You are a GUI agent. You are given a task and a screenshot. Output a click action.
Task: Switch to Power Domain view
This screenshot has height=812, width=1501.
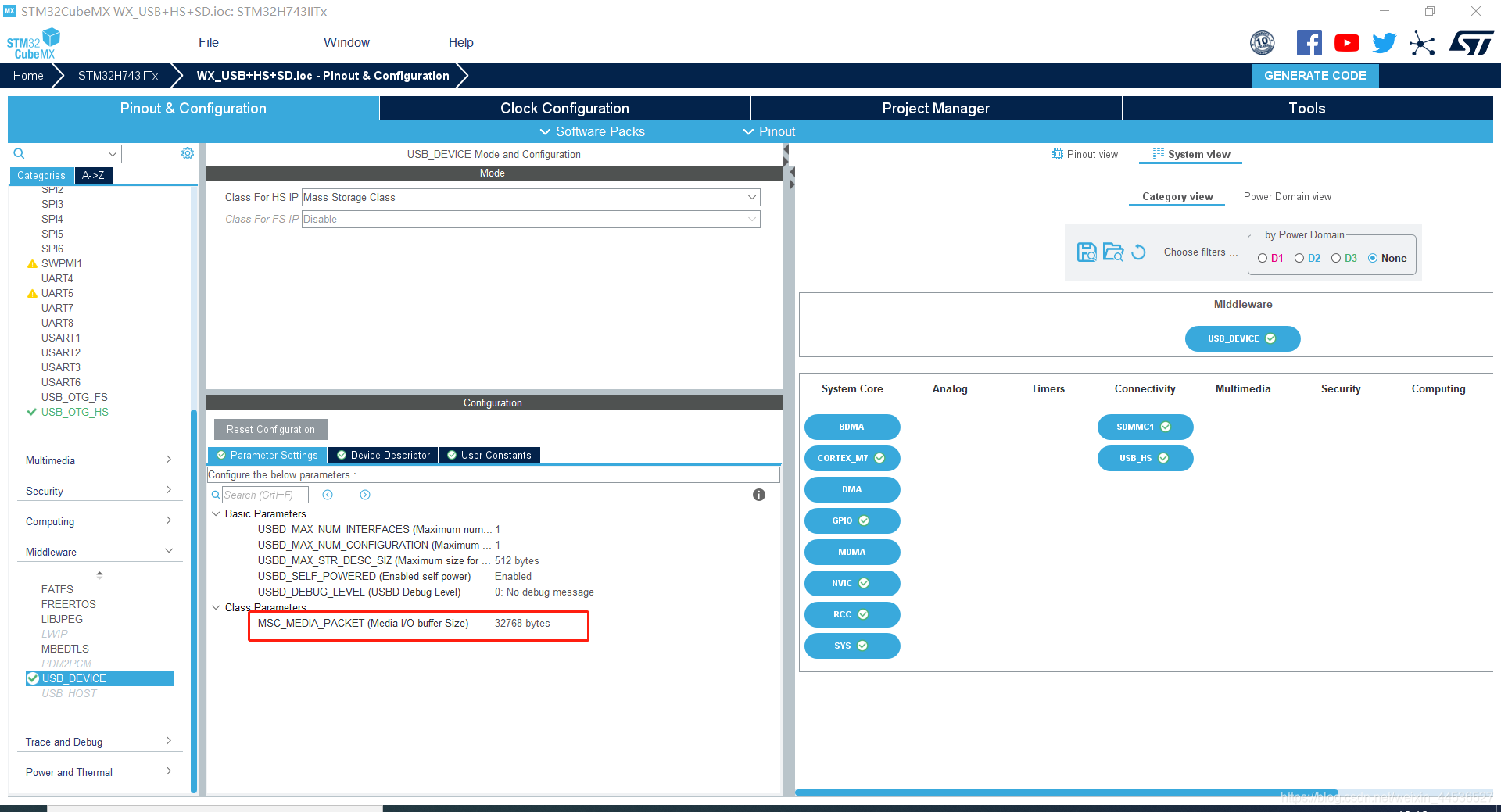pyautogui.click(x=1287, y=197)
